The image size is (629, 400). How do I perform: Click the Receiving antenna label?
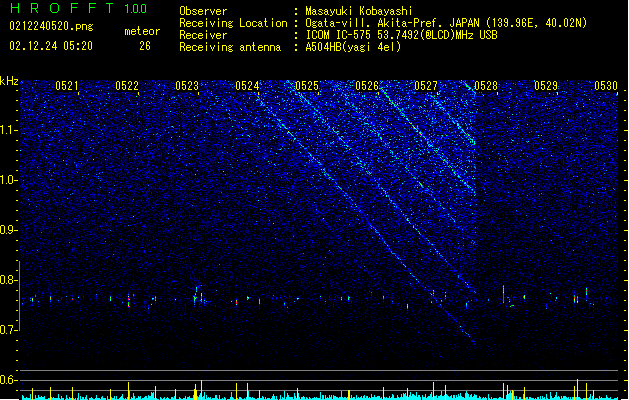[x=230, y=47]
